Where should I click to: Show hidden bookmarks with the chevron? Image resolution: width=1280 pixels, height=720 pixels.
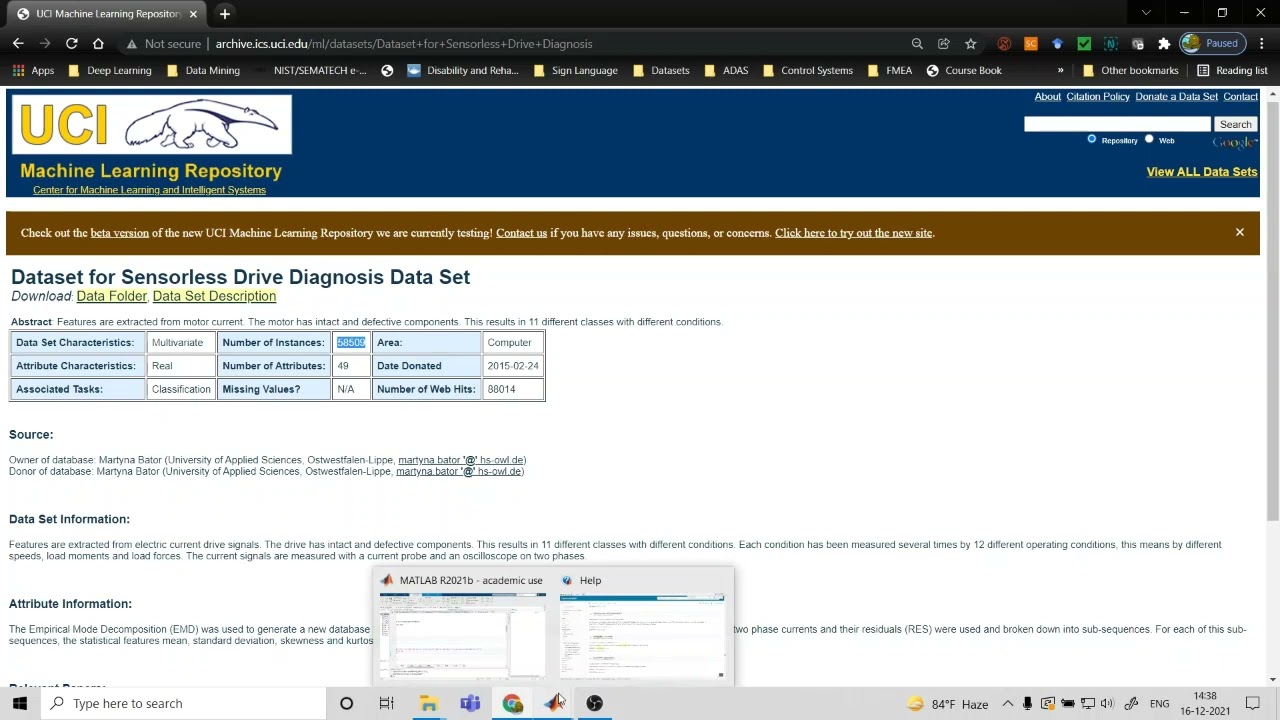coord(1060,71)
